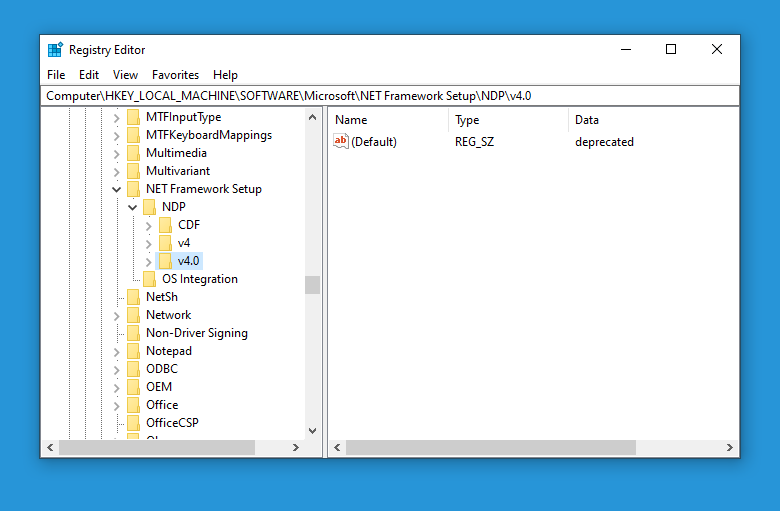The image size is (780, 511).
Task: Open the Favorites menu
Action: (x=175, y=75)
